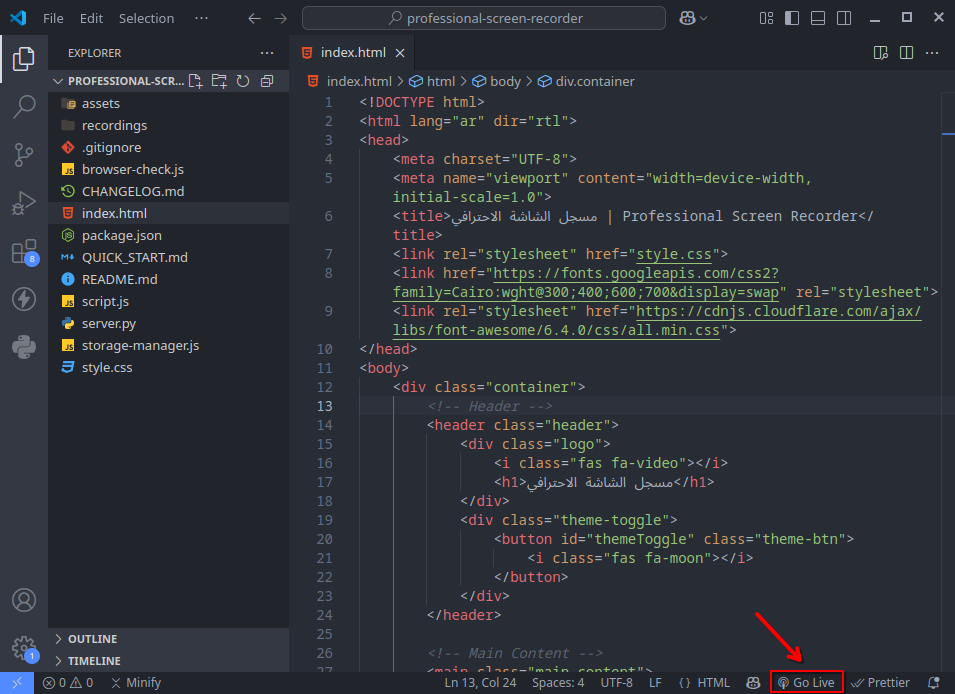Screen dimensions: 955x694
Task: Expand the assets folder
Action: (168, 104)
